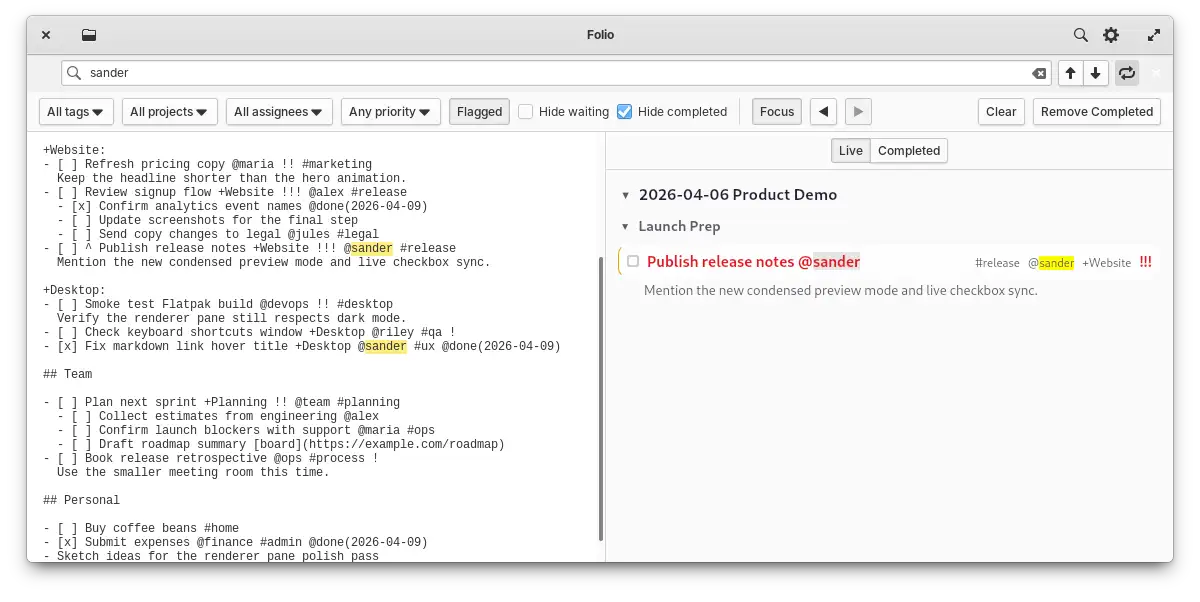Click the editor pane vertical scrollbar
This screenshot has height=602, width=1200.
point(600,398)
